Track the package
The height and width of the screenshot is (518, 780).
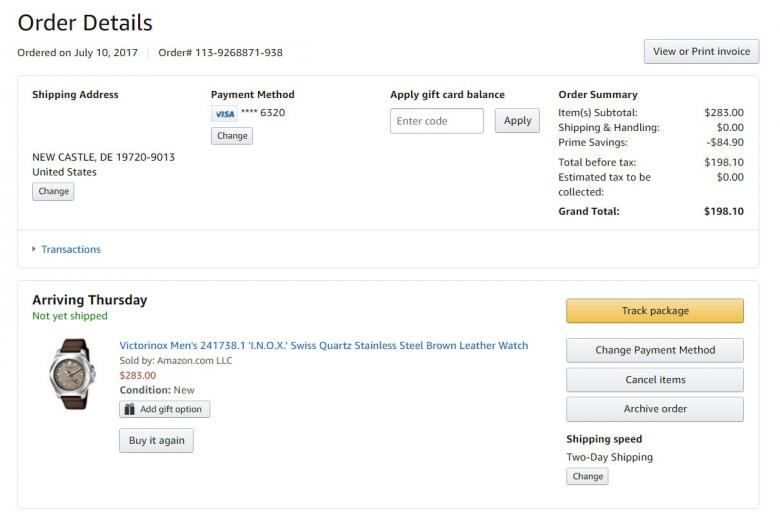coord(654,311)
